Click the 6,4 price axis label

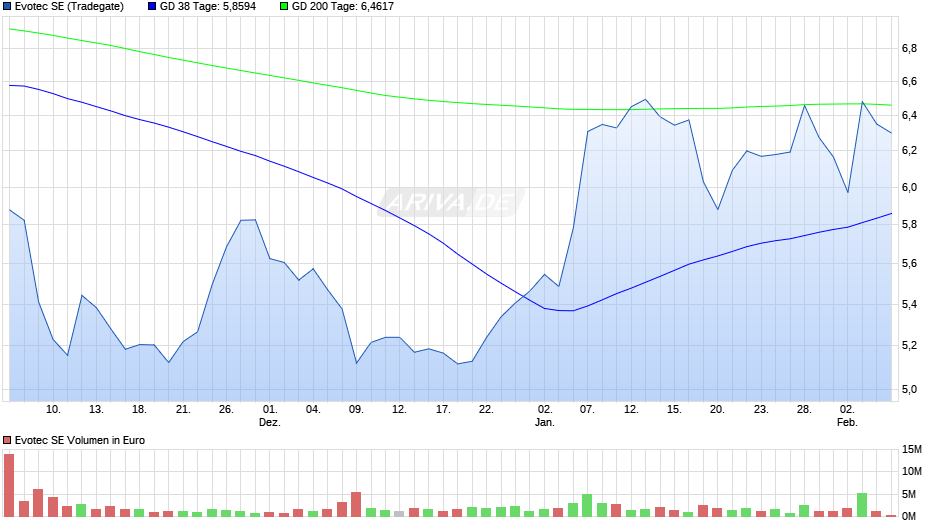pyautogui.click(x=909, y=115)
